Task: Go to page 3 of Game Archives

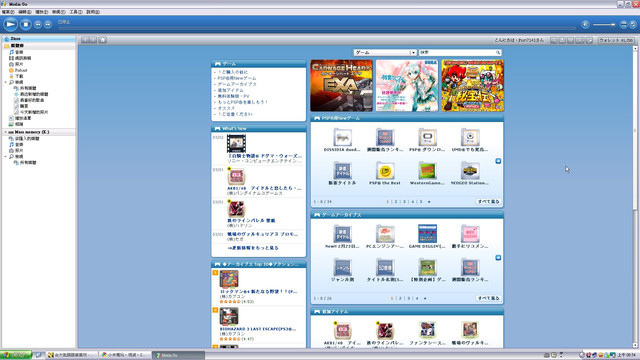Action: (408, 298)
